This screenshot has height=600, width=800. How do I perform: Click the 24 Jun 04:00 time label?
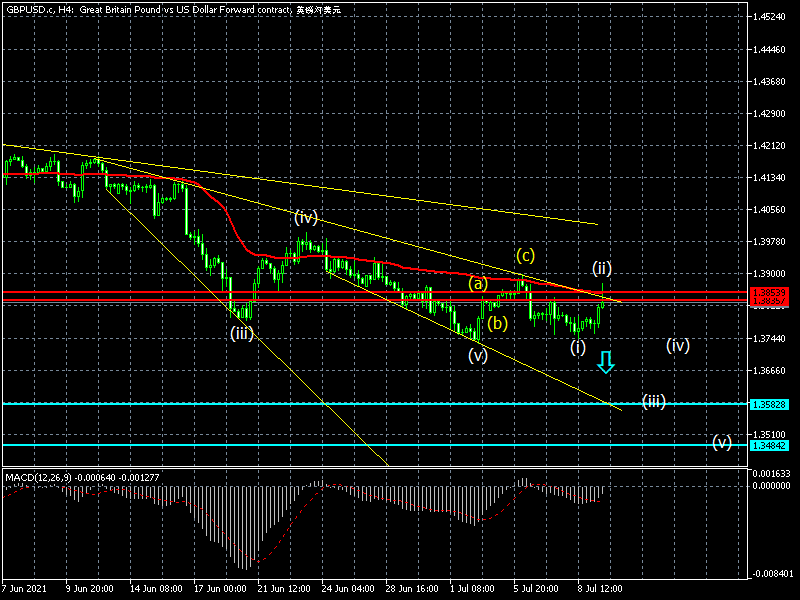click(x=348, y=588)
